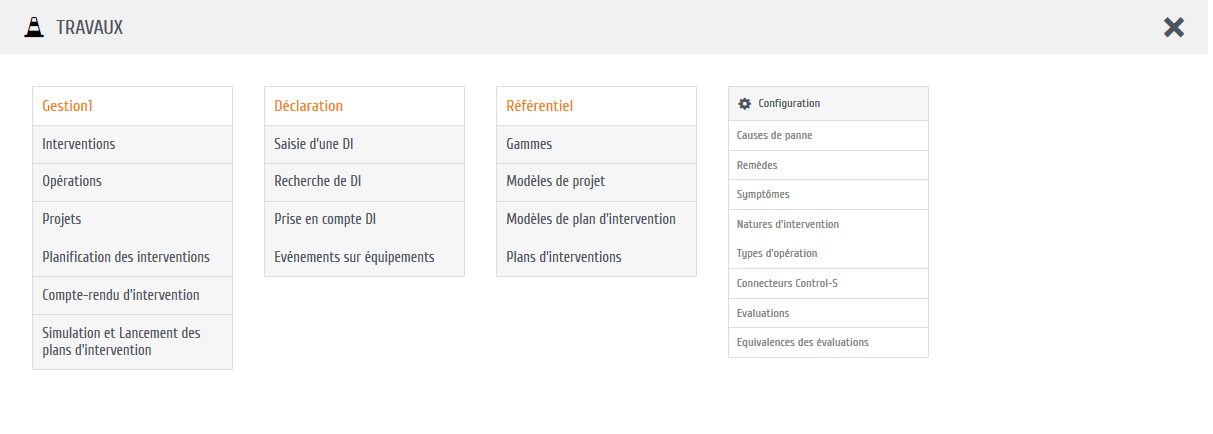Launch Simulation et Lancement des plans d'intervention
The image size is (1213, 434).
[121, 342]
